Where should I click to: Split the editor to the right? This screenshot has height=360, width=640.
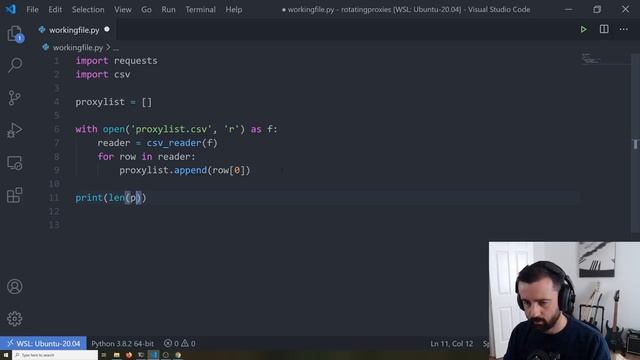(604, 29)
